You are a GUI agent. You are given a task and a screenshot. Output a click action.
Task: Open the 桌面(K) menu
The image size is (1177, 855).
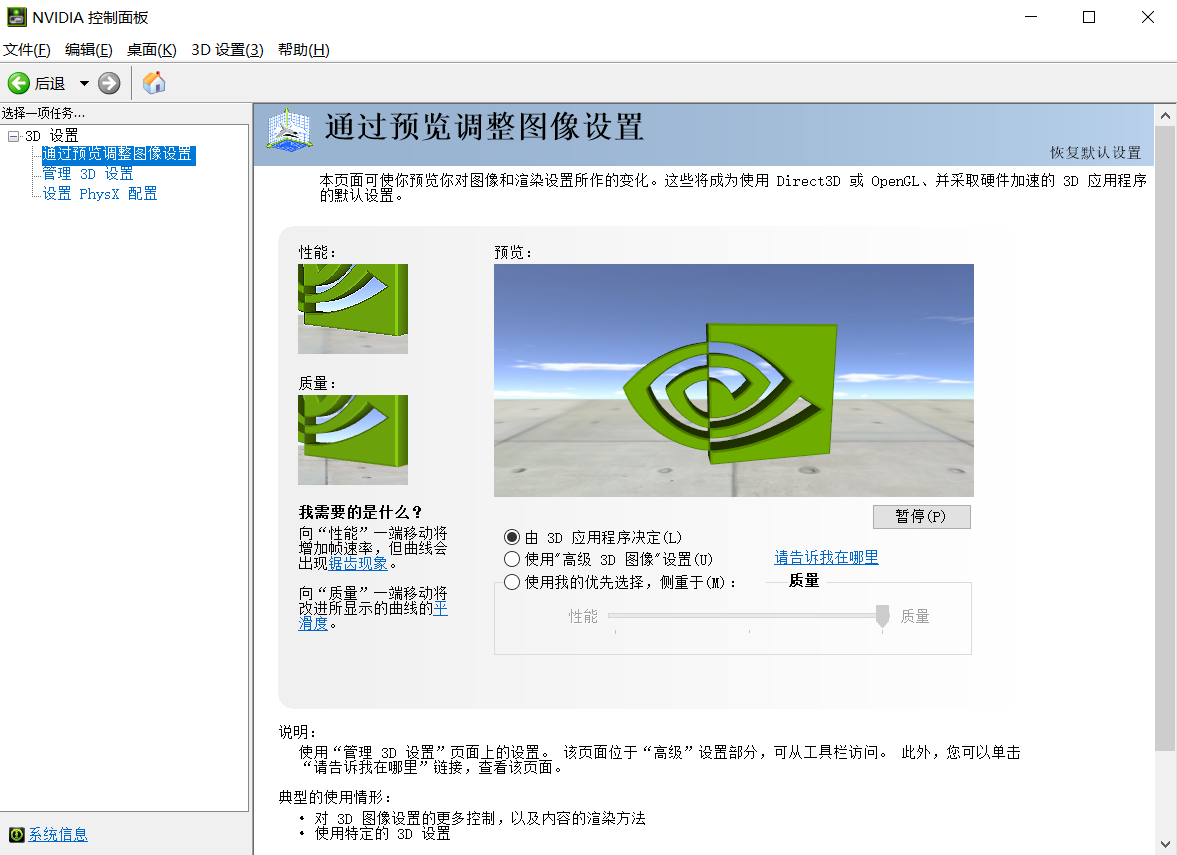[x=152, y=50]
